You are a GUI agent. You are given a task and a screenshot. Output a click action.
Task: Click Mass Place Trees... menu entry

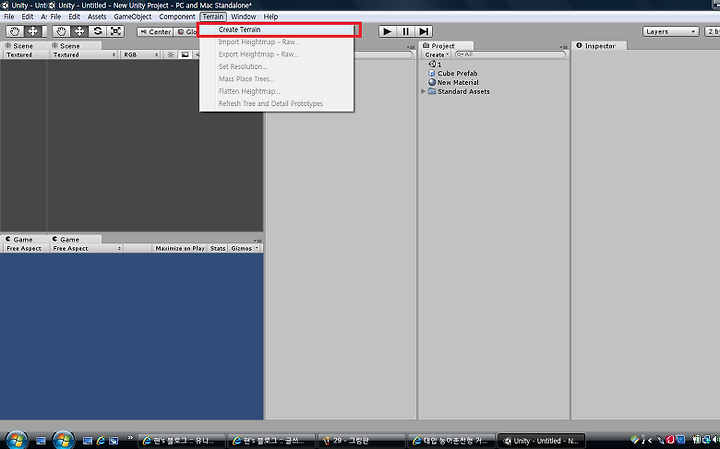(x=276, y=79)
